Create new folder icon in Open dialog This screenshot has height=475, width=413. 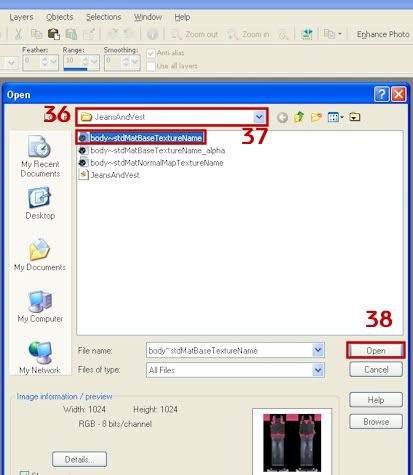tap(316, 117)
